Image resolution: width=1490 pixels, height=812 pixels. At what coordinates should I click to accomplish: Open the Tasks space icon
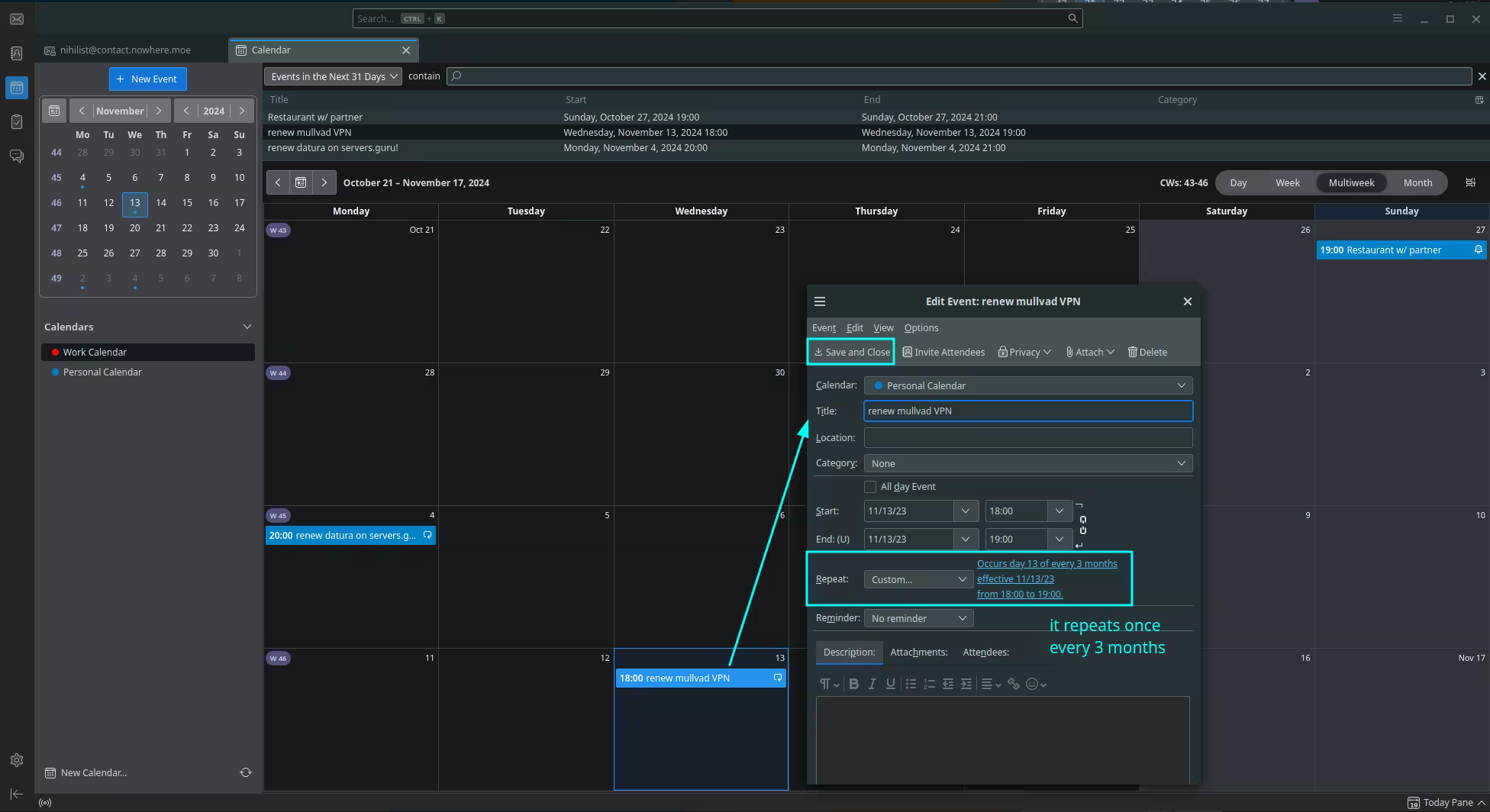pos(16,122)
